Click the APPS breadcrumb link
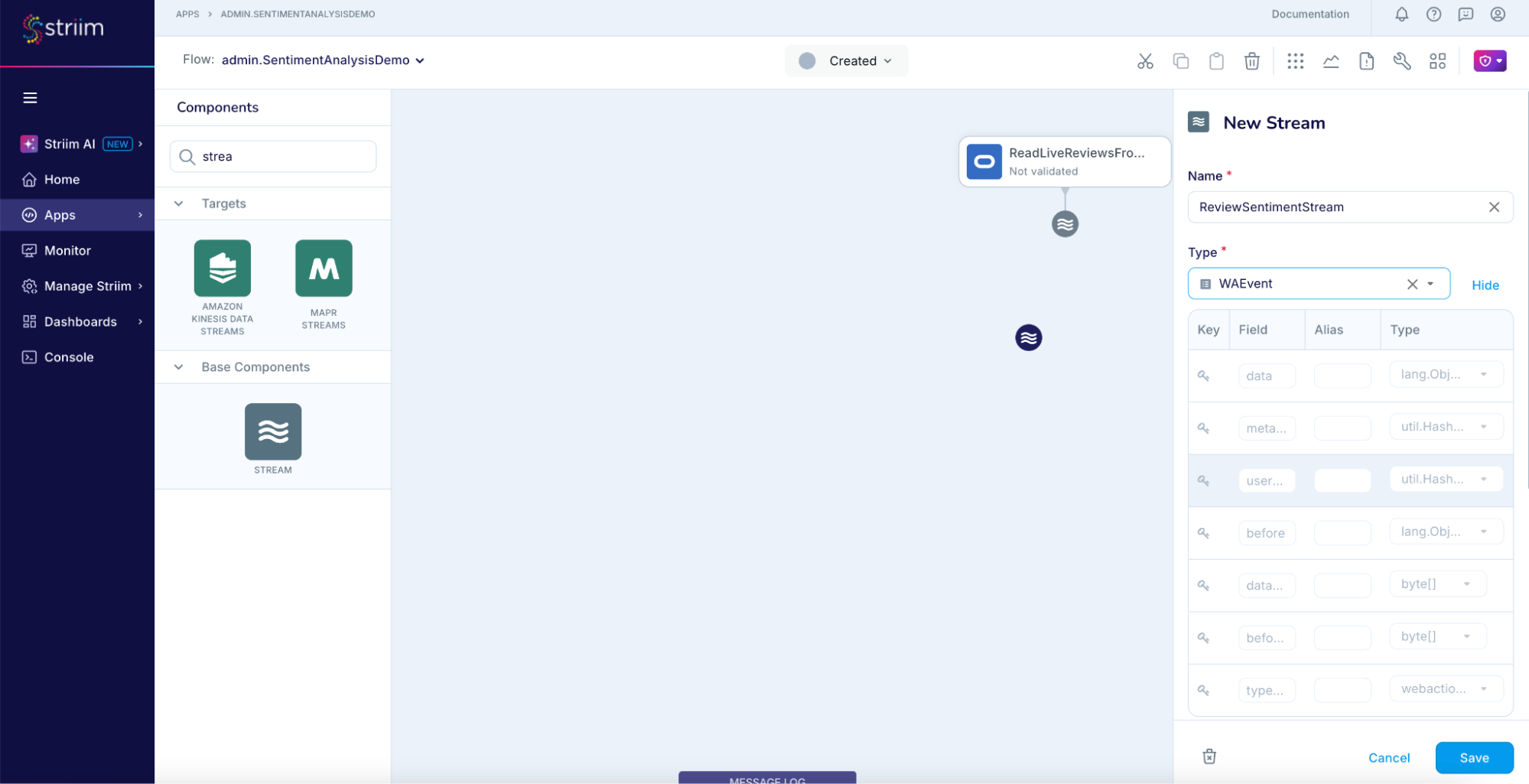The image size is (1529, 784). [x=187, y=14]
